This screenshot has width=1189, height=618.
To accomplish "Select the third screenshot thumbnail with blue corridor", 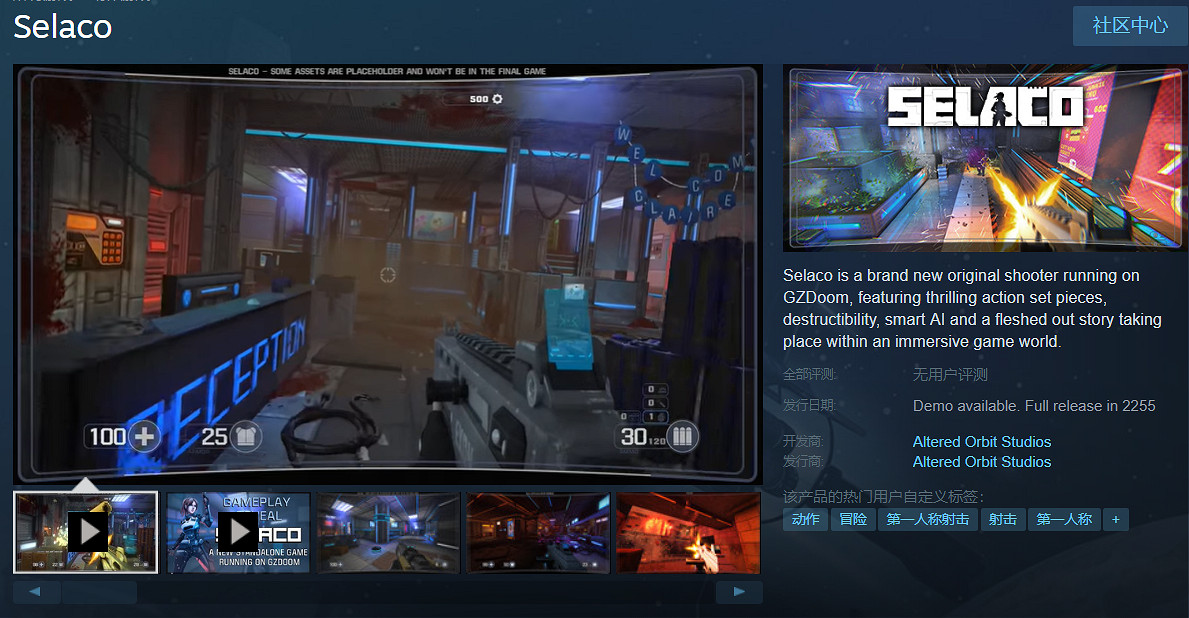I will [389, 532].
